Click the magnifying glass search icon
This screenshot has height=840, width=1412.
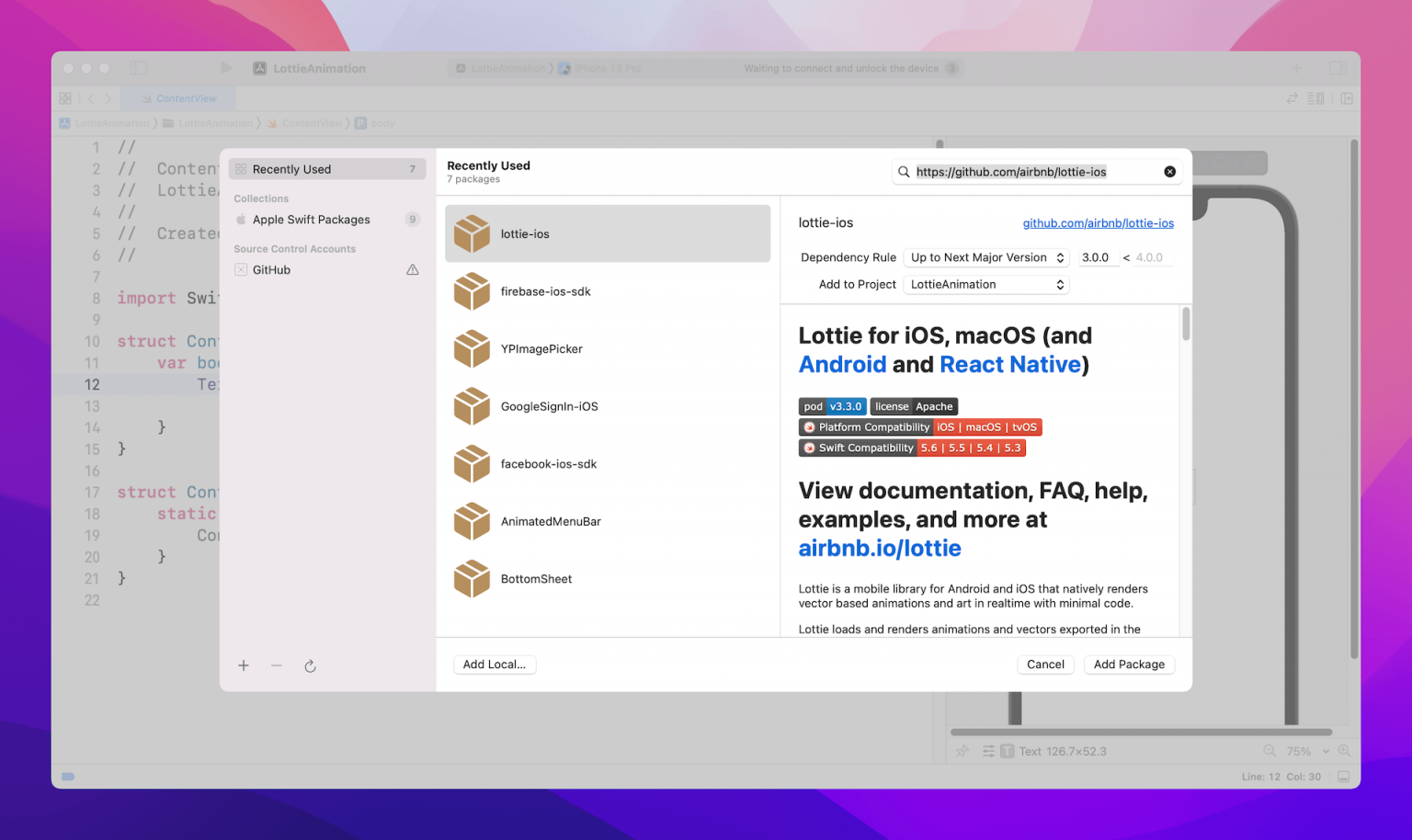click(x=904, y=172)
